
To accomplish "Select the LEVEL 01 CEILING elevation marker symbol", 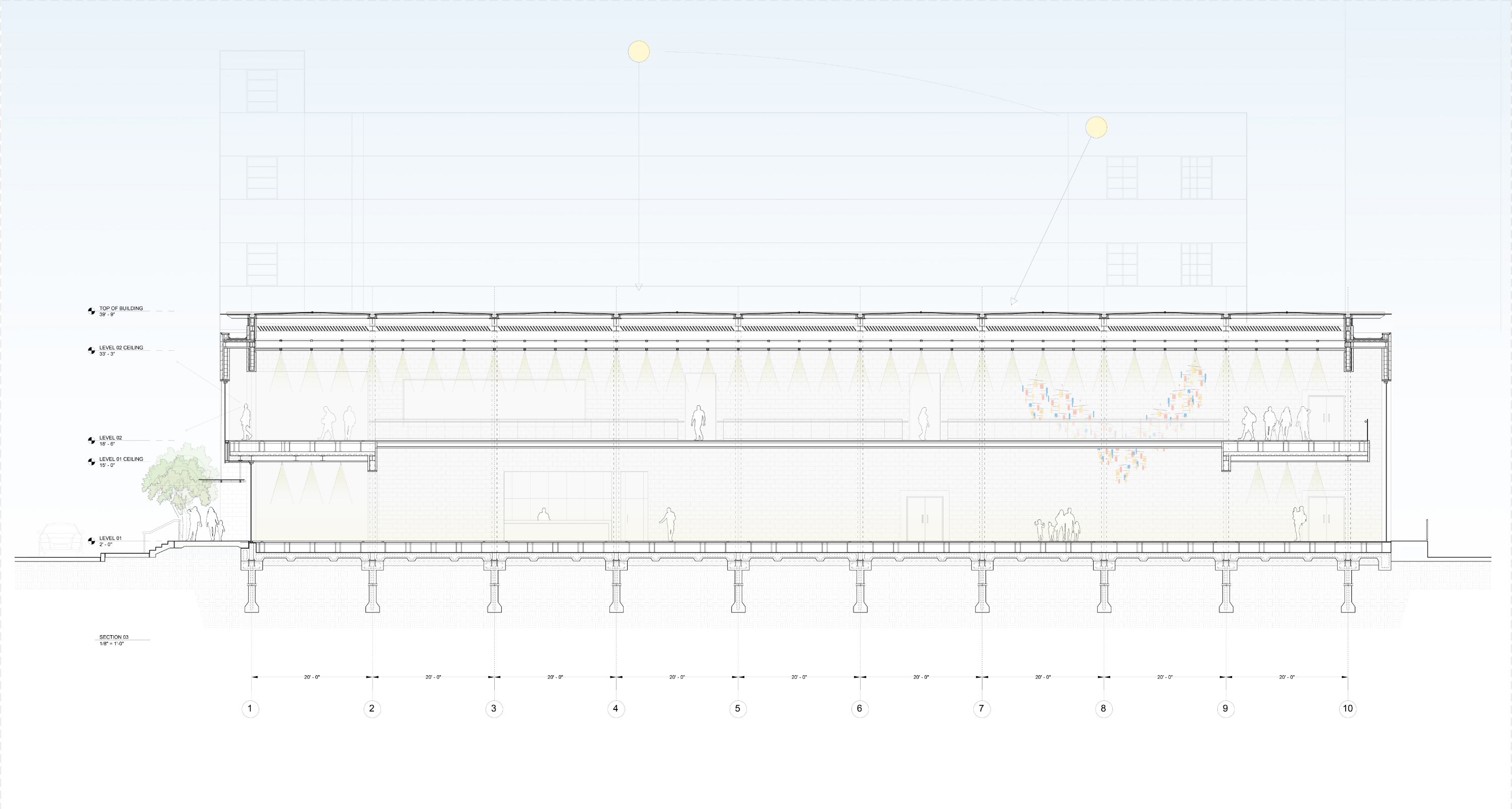I will [91, 462].
